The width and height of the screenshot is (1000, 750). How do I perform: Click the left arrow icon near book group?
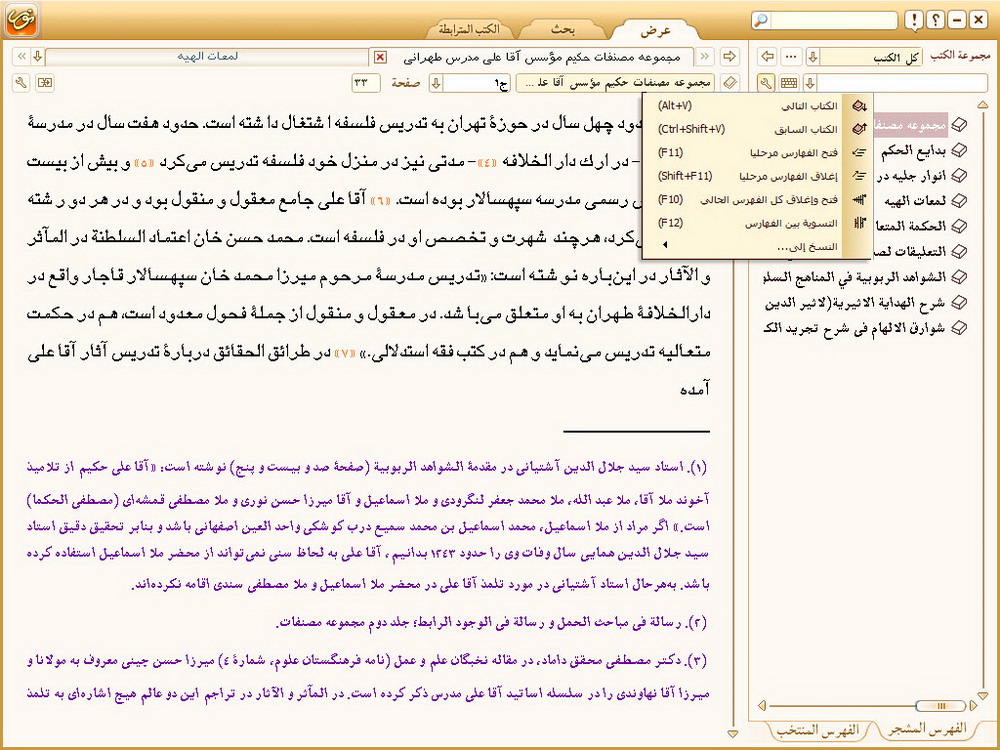767,57
